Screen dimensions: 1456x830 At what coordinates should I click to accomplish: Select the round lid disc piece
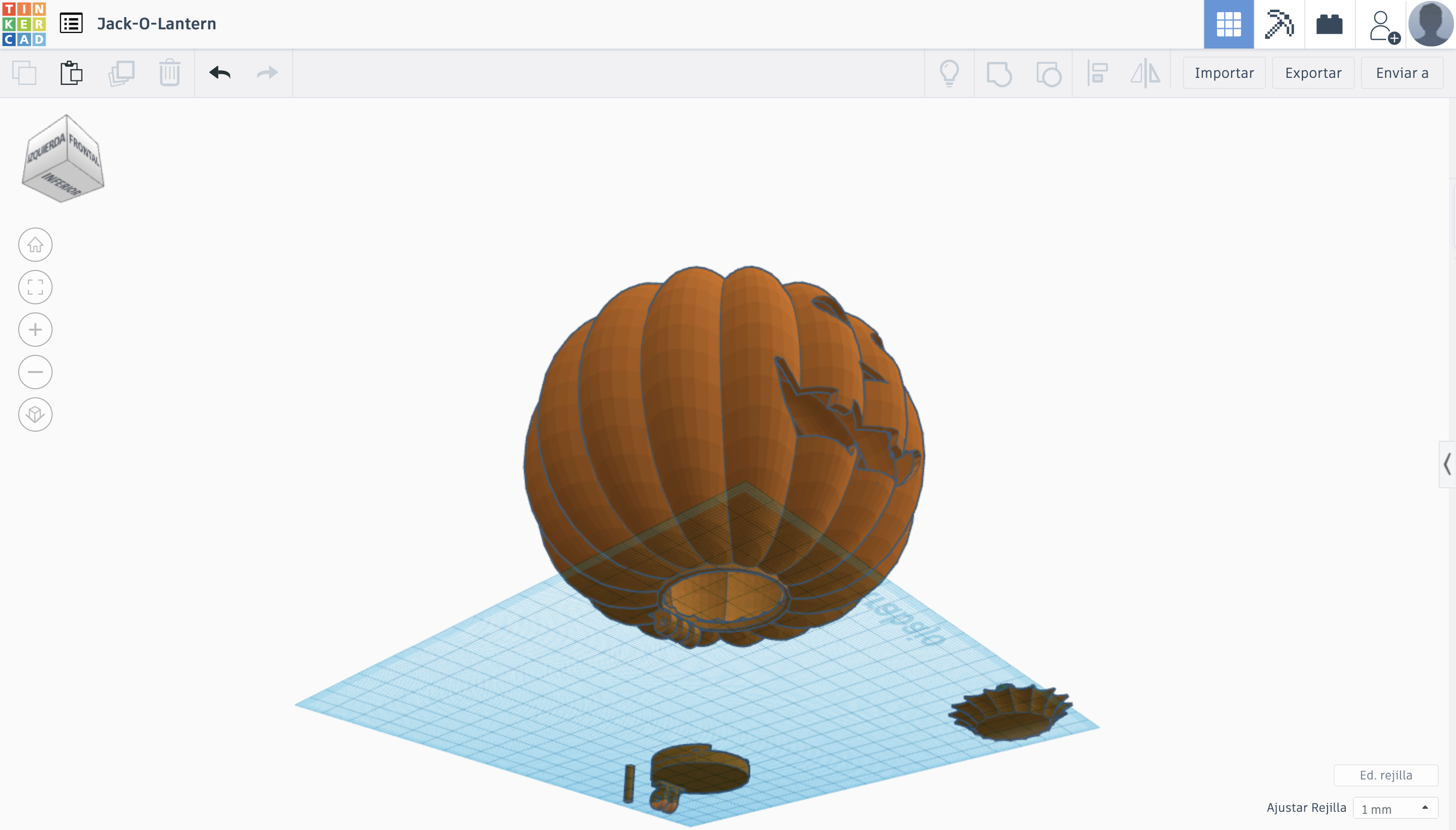(x=701, y=769)
